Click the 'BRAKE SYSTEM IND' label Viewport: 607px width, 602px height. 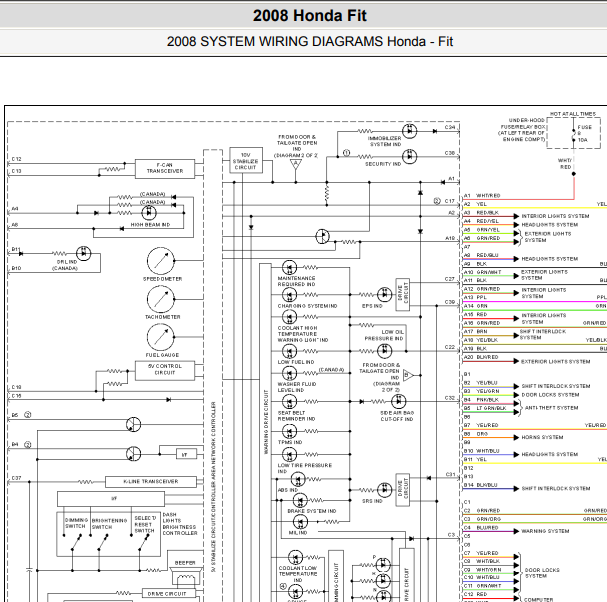coord(312,511)
